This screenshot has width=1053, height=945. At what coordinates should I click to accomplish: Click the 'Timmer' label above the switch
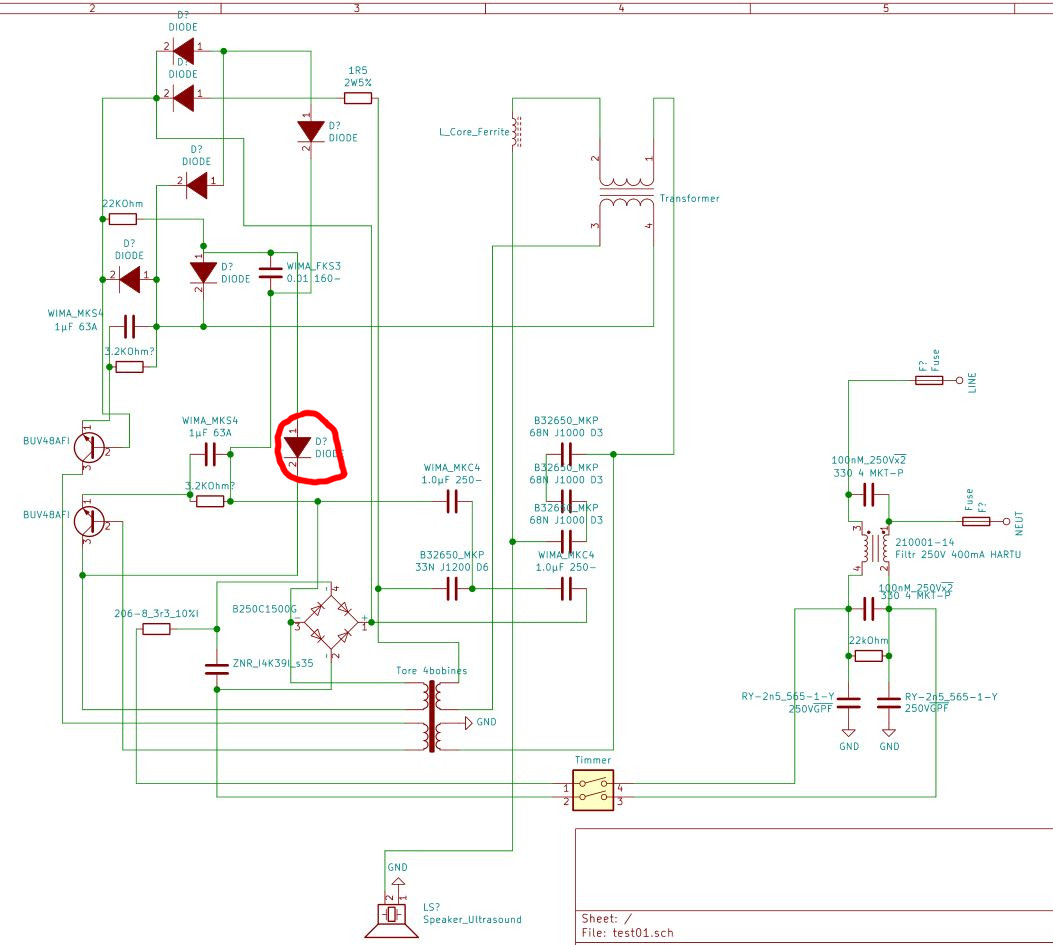[x=593, y=760]
